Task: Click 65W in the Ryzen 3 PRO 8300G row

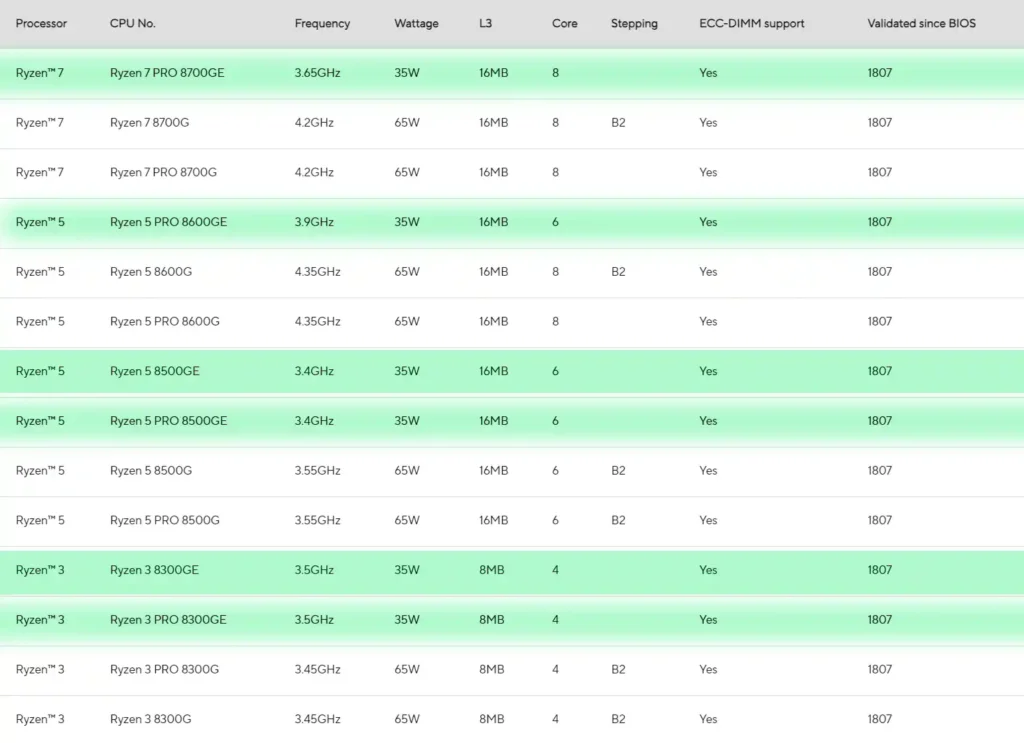Action: [407, 669]
